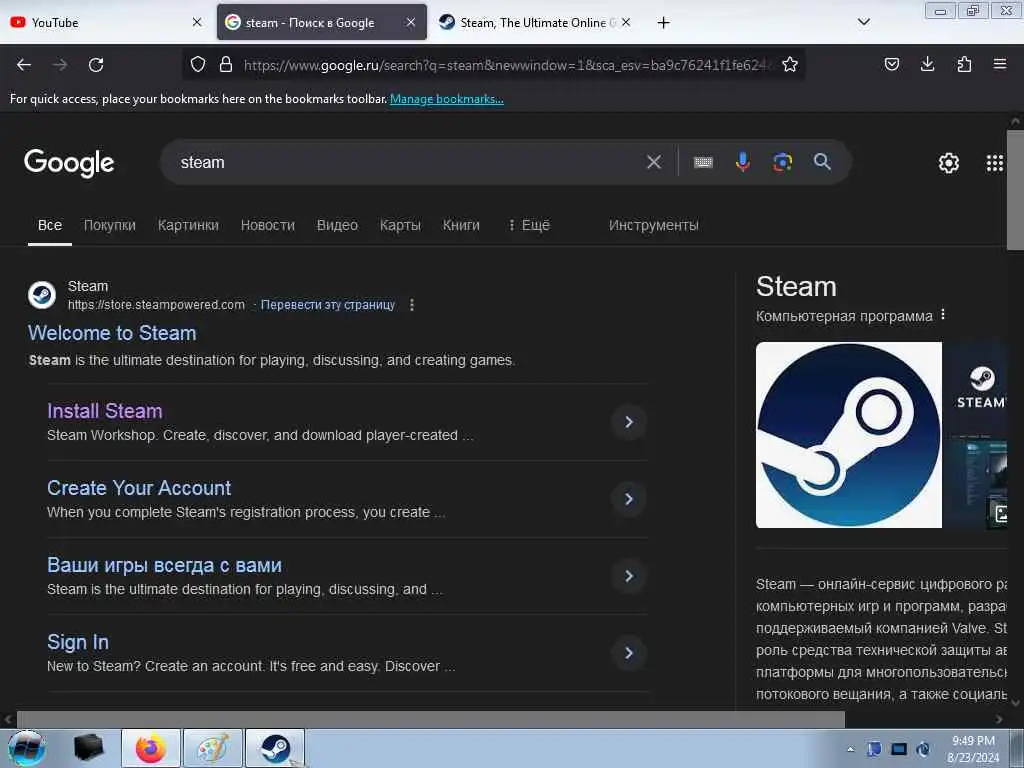Expand the Sign In row chevron
Screen dimensions: 1024x768
(629, 653)
